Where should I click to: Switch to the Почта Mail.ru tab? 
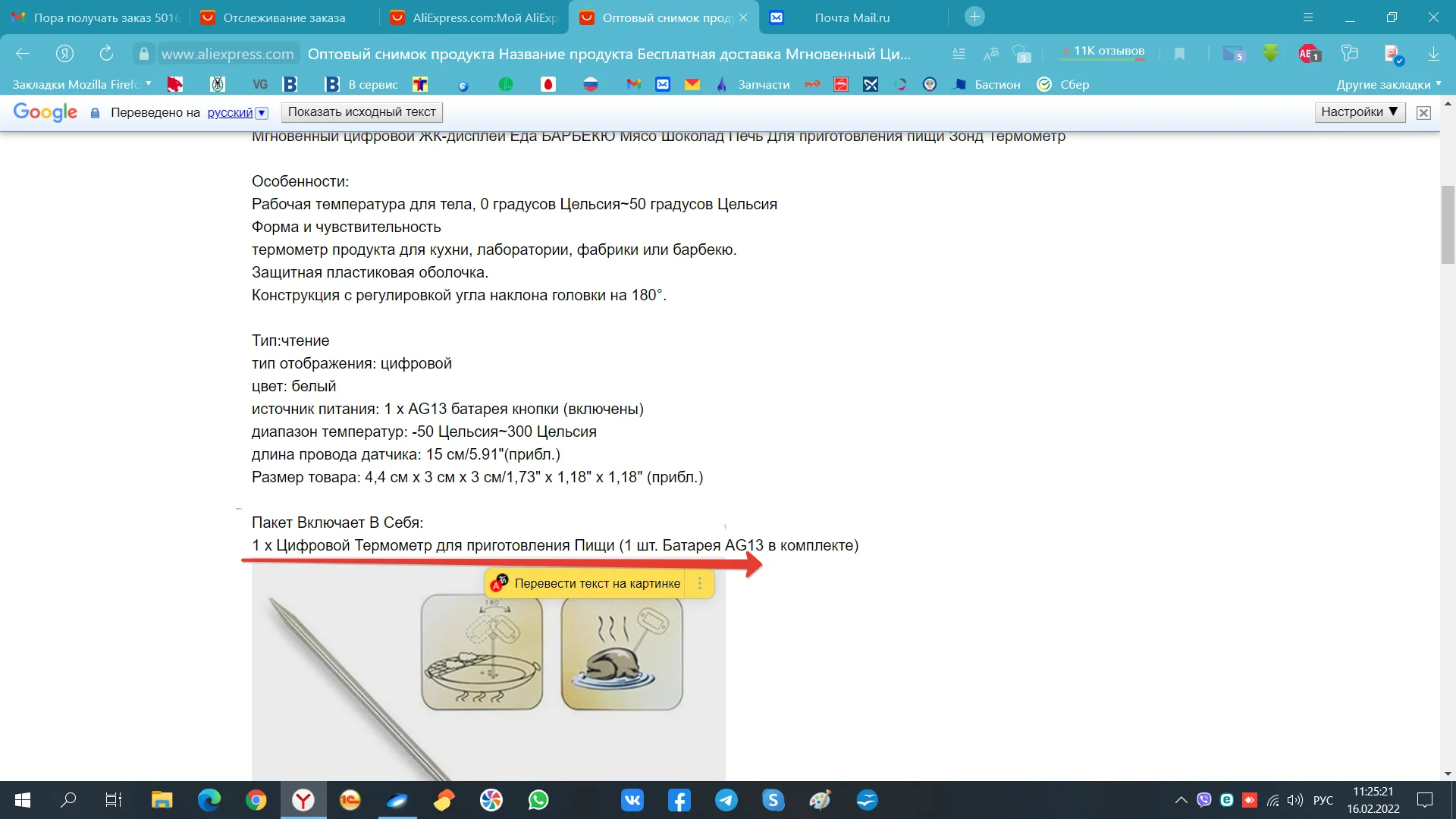click(x=852, y=17)
